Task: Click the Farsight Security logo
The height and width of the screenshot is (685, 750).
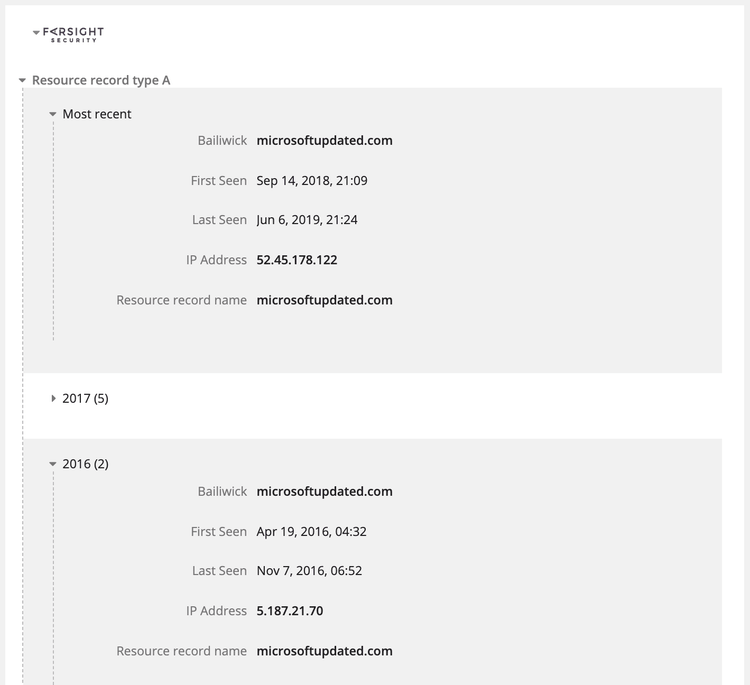Action: tap(74, 34)
